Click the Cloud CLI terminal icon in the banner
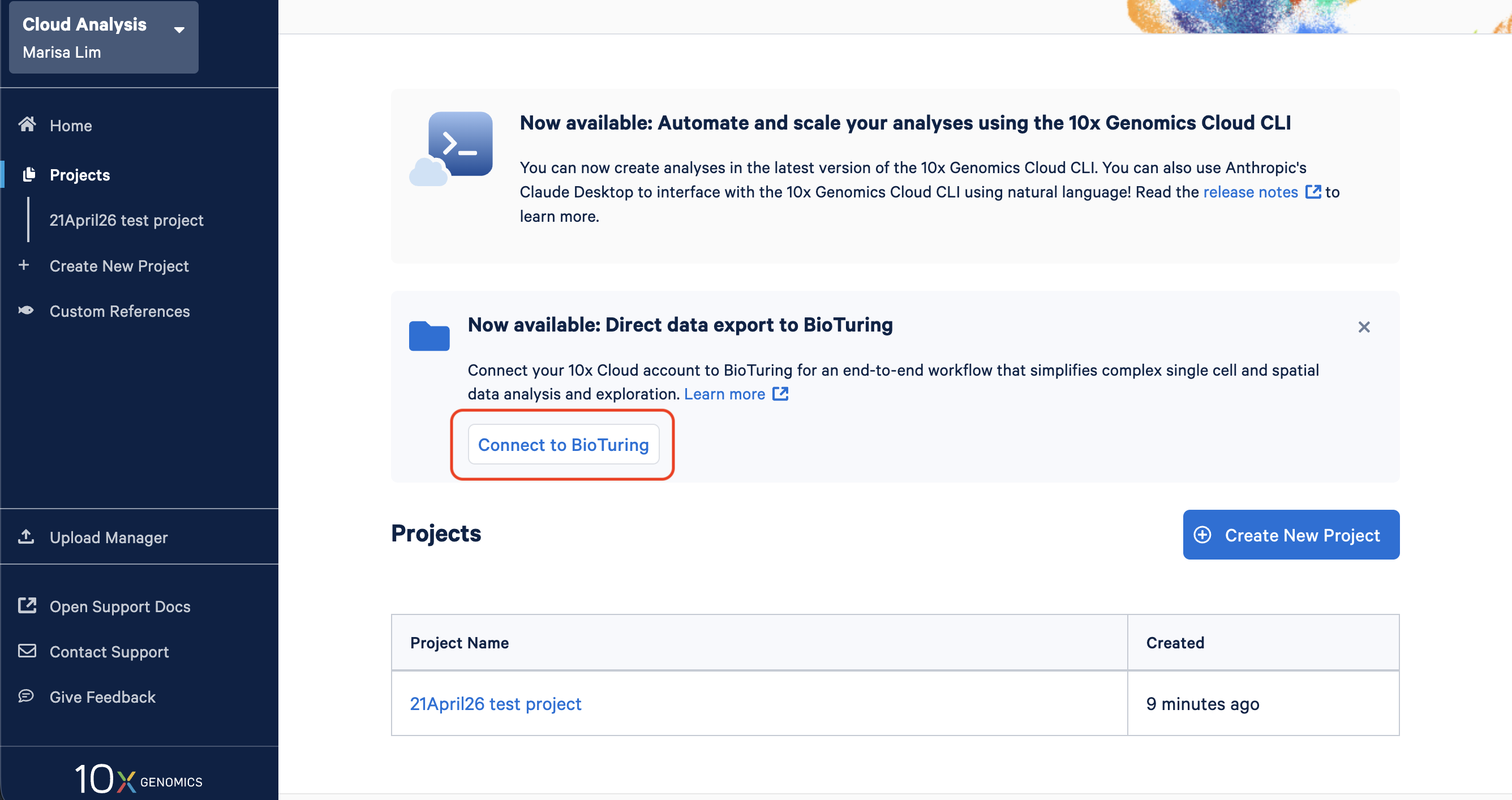The image size is (1512, 800). click(x=451, y=149)
